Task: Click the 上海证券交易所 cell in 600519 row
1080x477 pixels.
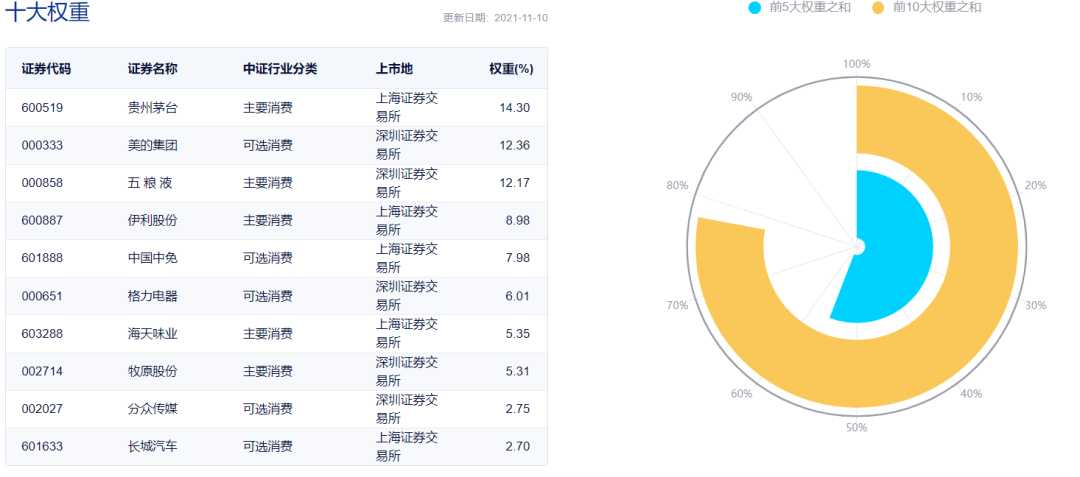Action: pos(407,107)
